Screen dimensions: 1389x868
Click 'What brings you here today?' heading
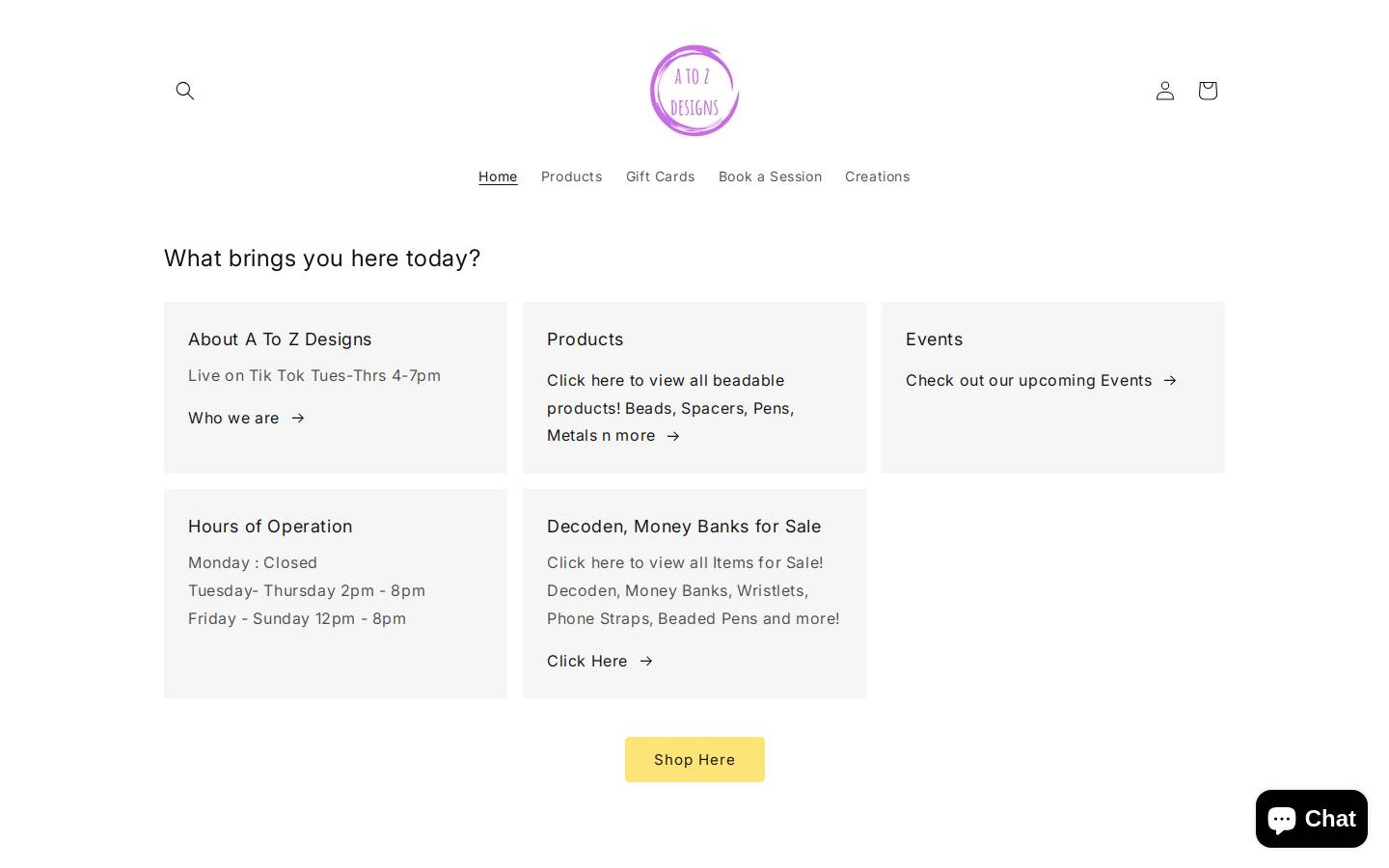(x=322, y=258)
